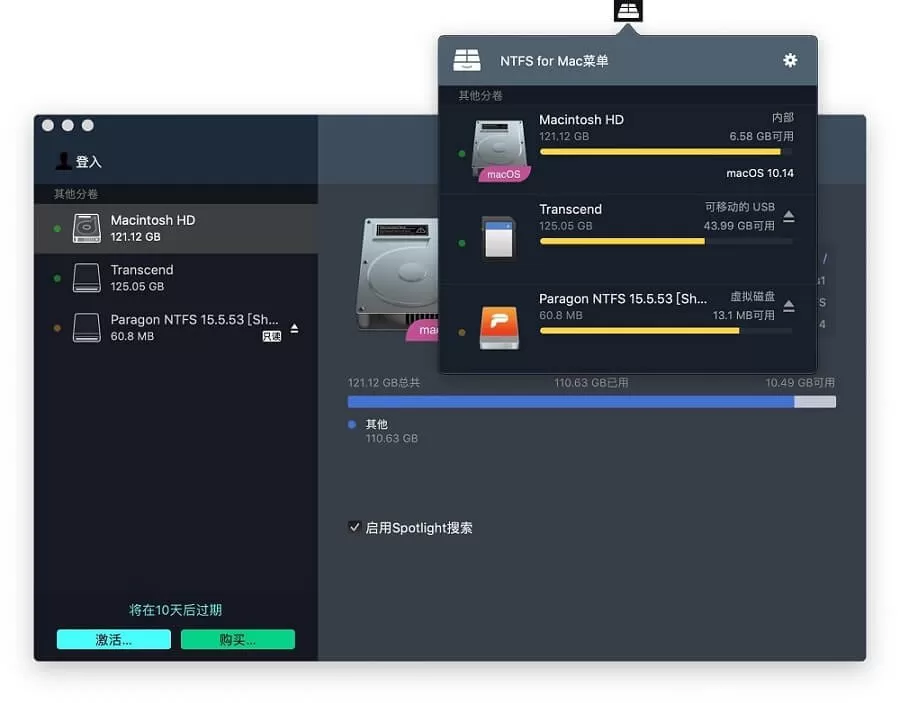Open settings gear in NTFS for Mac menu
The height and width of the screenshot is (703, 900).
coord(790,60)
